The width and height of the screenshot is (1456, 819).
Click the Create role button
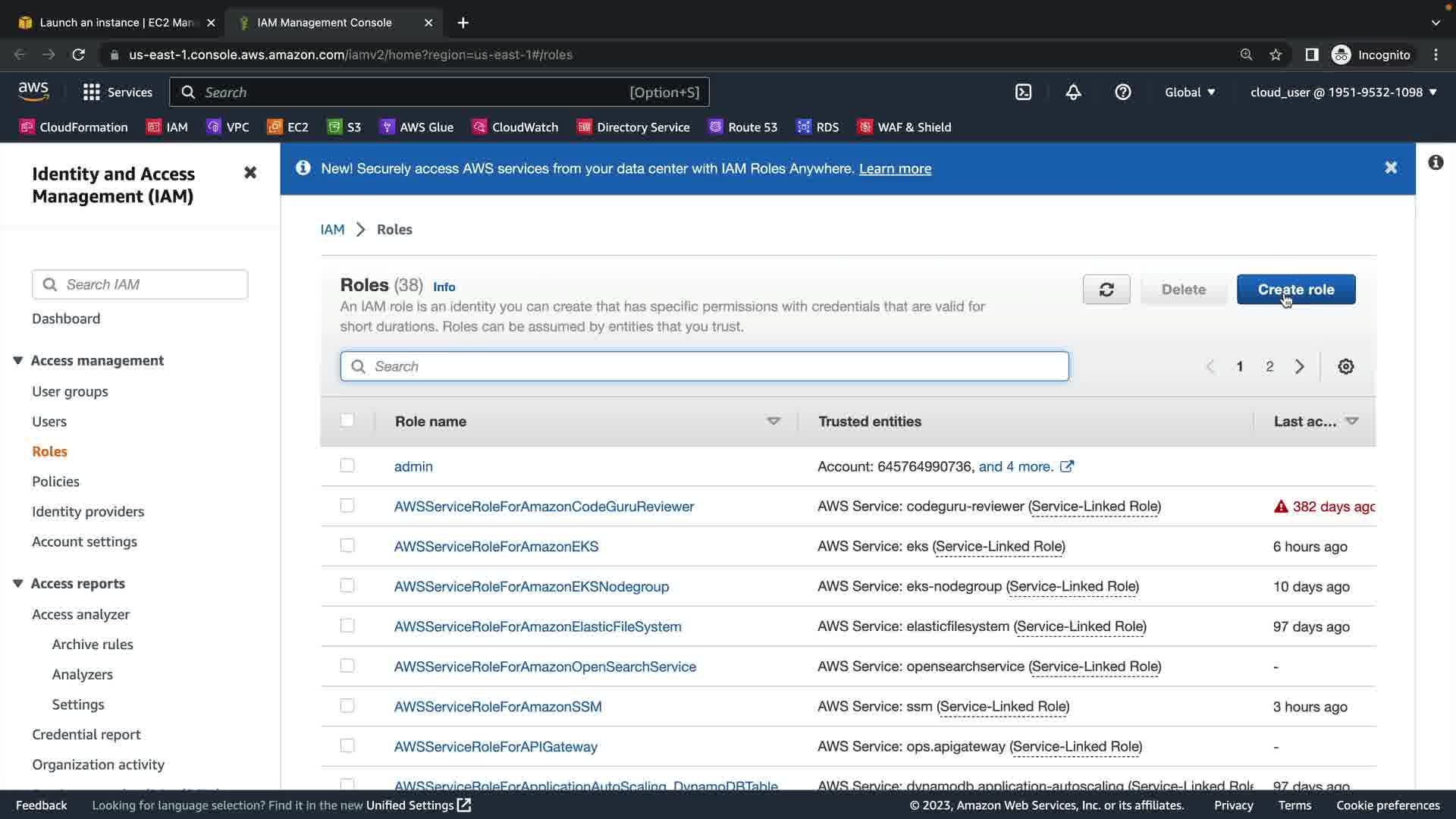tap(1295, 290)
